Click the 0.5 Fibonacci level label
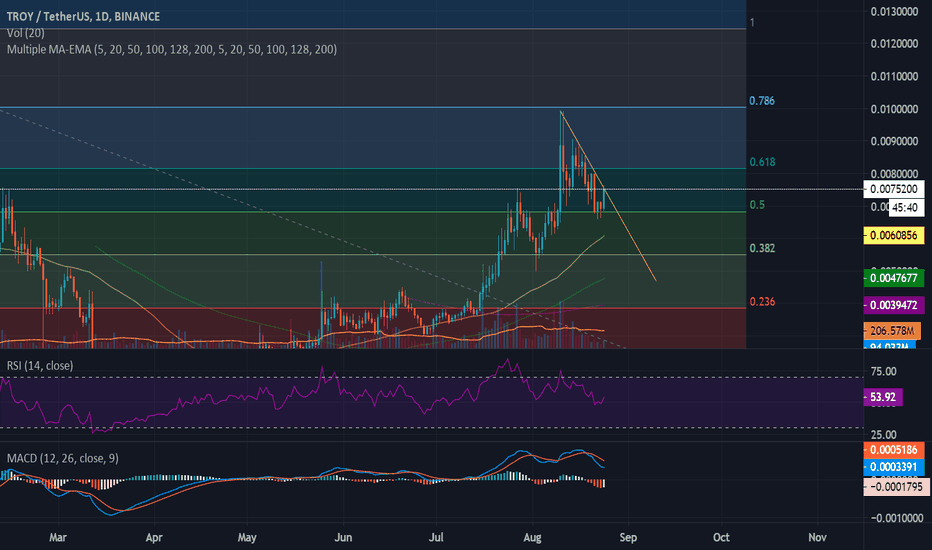 757,205
